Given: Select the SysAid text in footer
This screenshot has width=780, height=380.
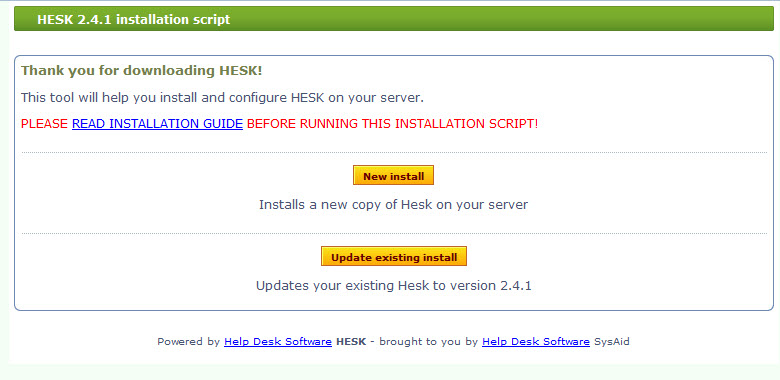Looking at the screenshot, I should (612, 342).
